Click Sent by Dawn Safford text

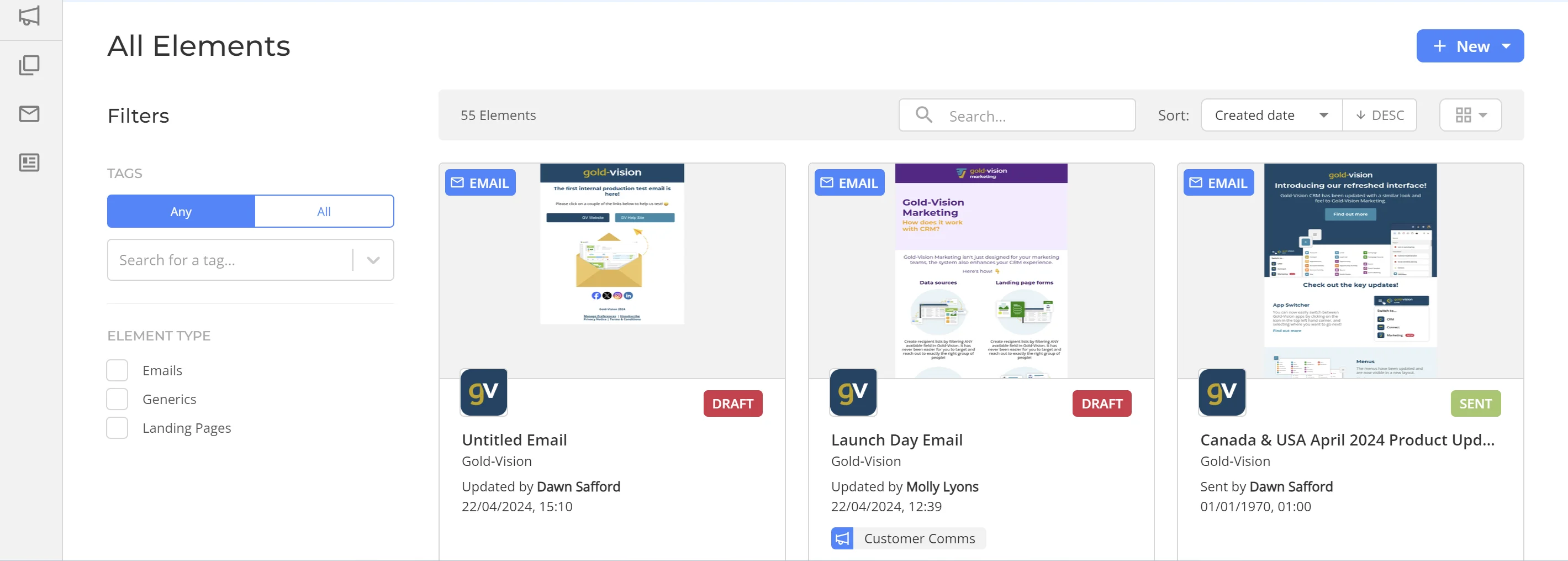click(1266, 487)
